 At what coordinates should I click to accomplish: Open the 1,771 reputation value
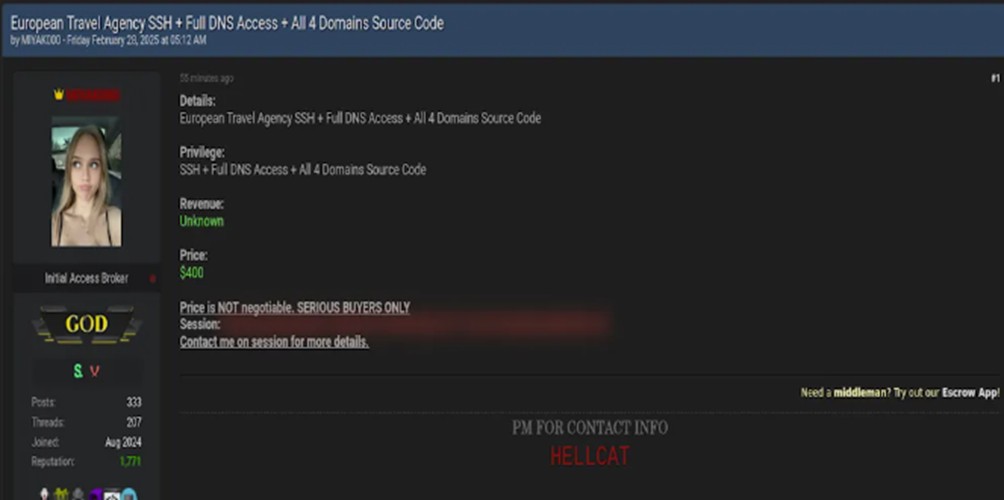130,462
